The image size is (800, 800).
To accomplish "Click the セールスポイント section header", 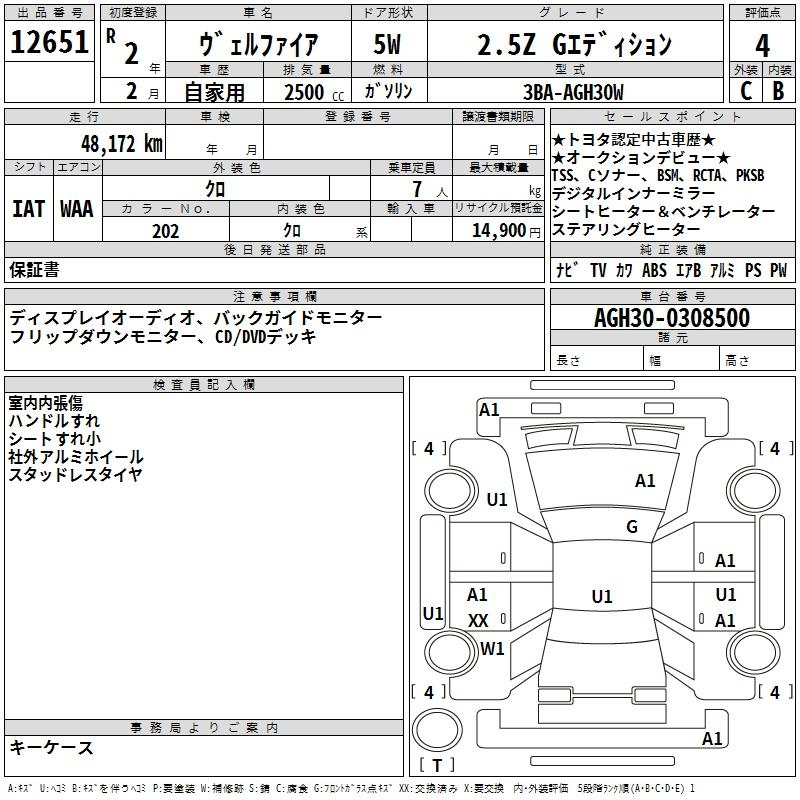I will (672, 116).
